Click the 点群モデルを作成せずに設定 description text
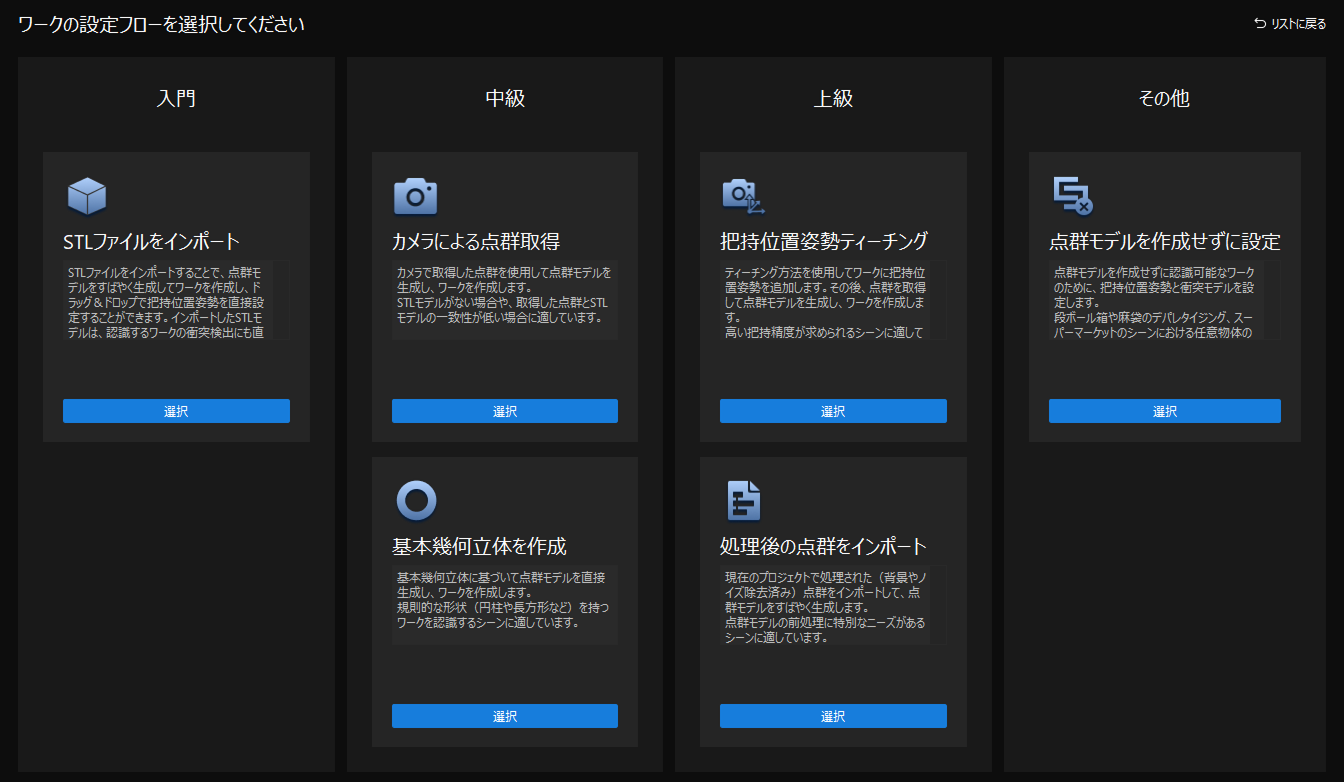 coord(1155,302)
